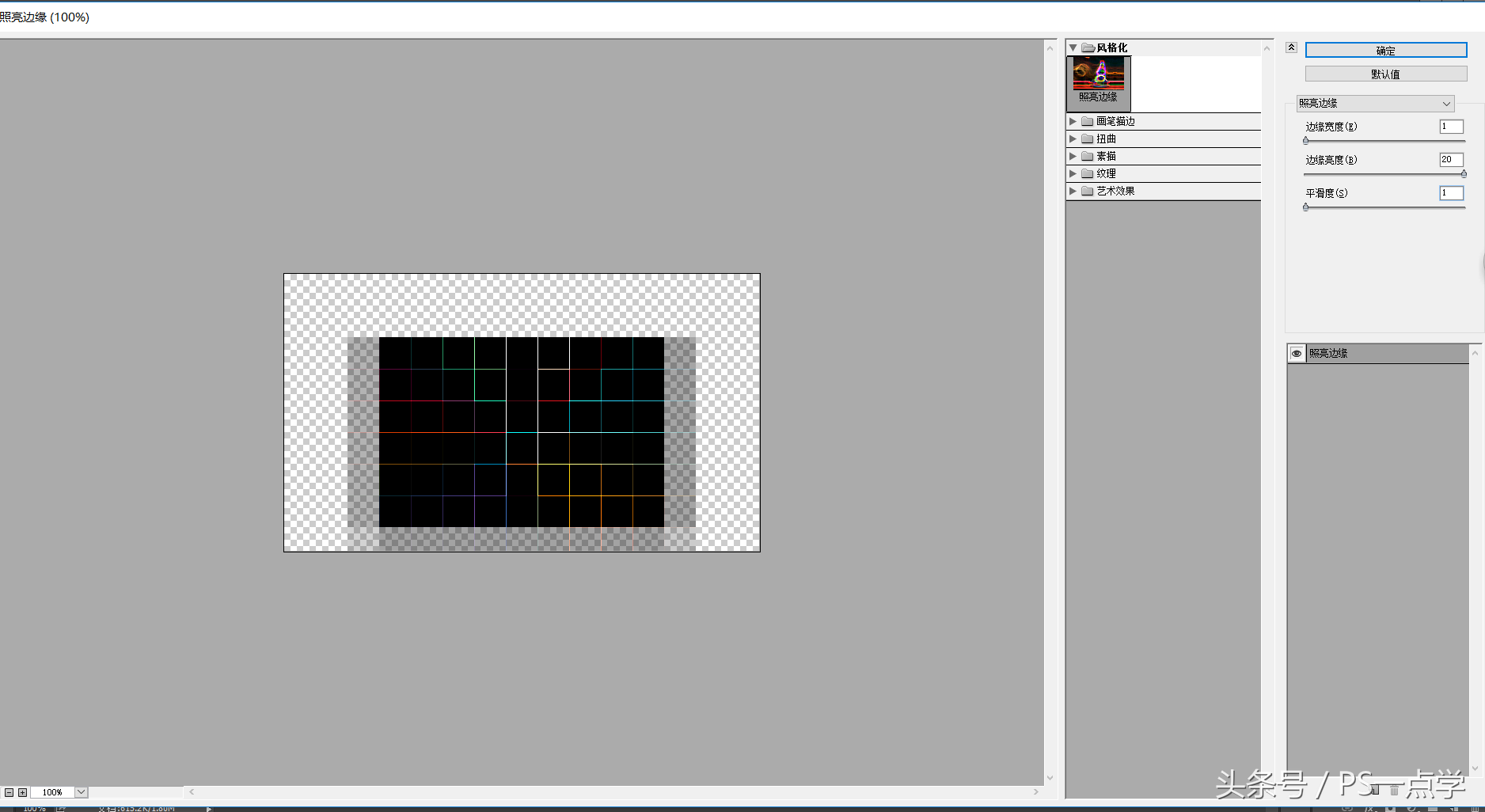This screenshot has height=812, width=1485.
Task: Confirm the filter with 确定
Action: (x=1385, y=50)
